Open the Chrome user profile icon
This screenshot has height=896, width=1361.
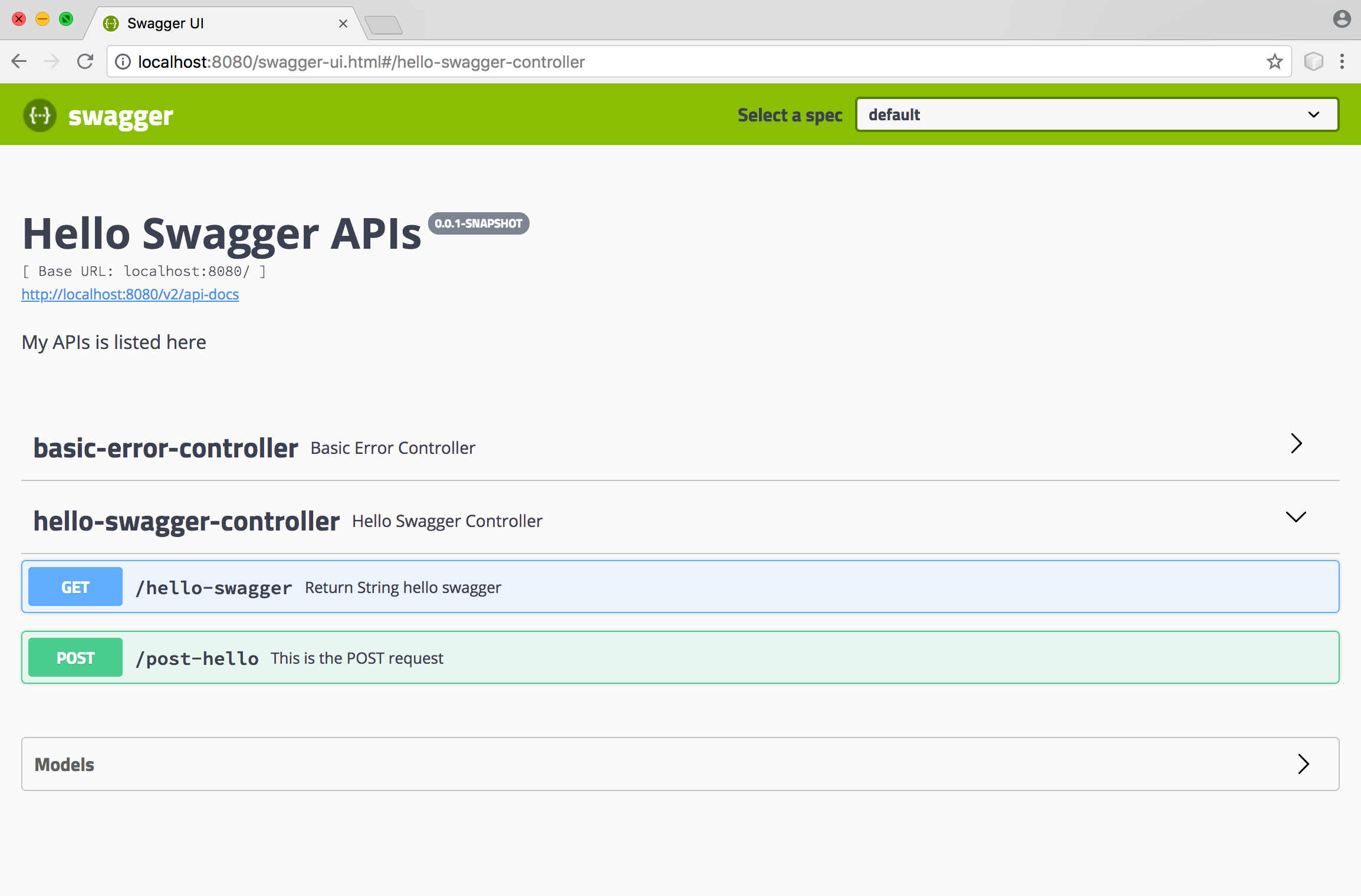[1342, 19]
